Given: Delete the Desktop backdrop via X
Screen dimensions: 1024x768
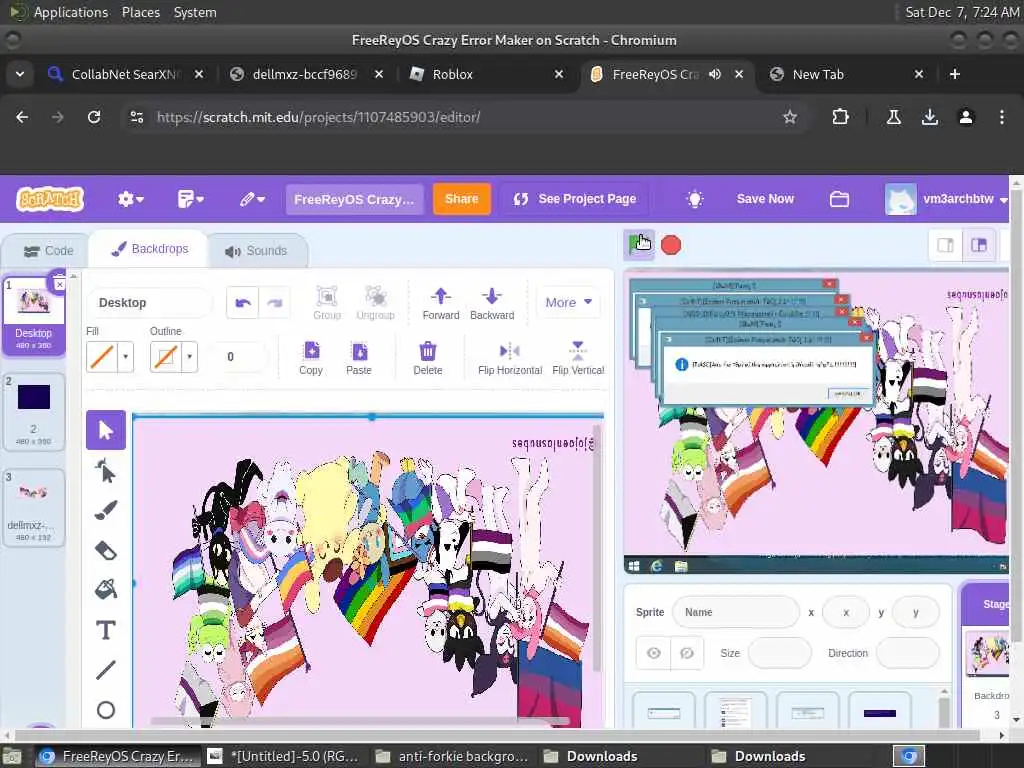Looking at the screenshot, I should coord(59,284).
